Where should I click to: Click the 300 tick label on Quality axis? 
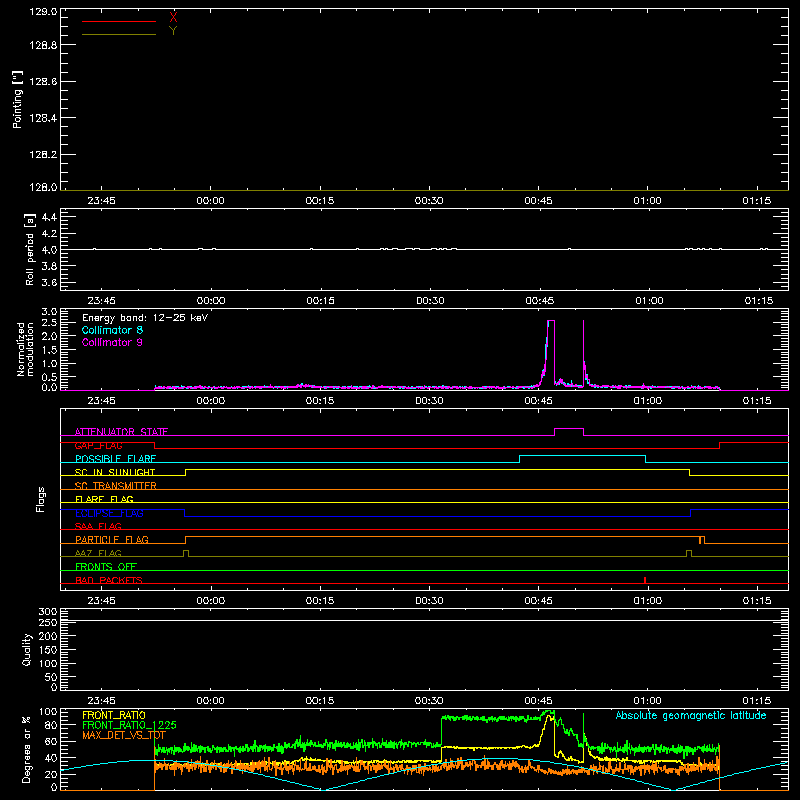click(48, 612)
